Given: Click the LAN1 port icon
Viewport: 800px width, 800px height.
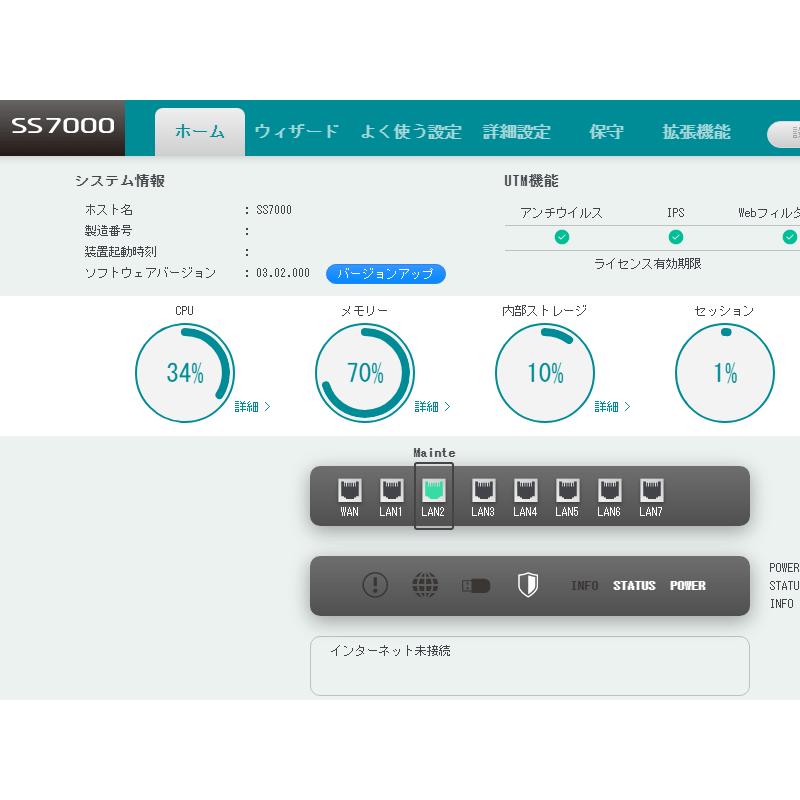Looking at the screenshot, I should point(392,490).
